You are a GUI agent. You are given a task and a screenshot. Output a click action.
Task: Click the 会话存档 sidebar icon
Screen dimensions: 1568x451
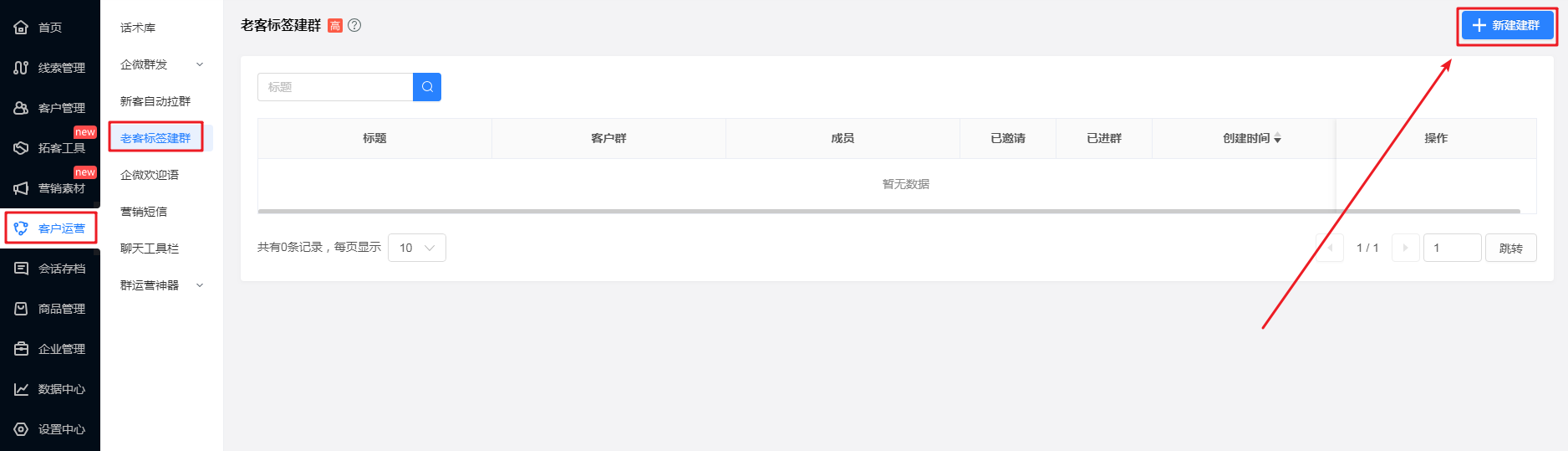(21, 269)
